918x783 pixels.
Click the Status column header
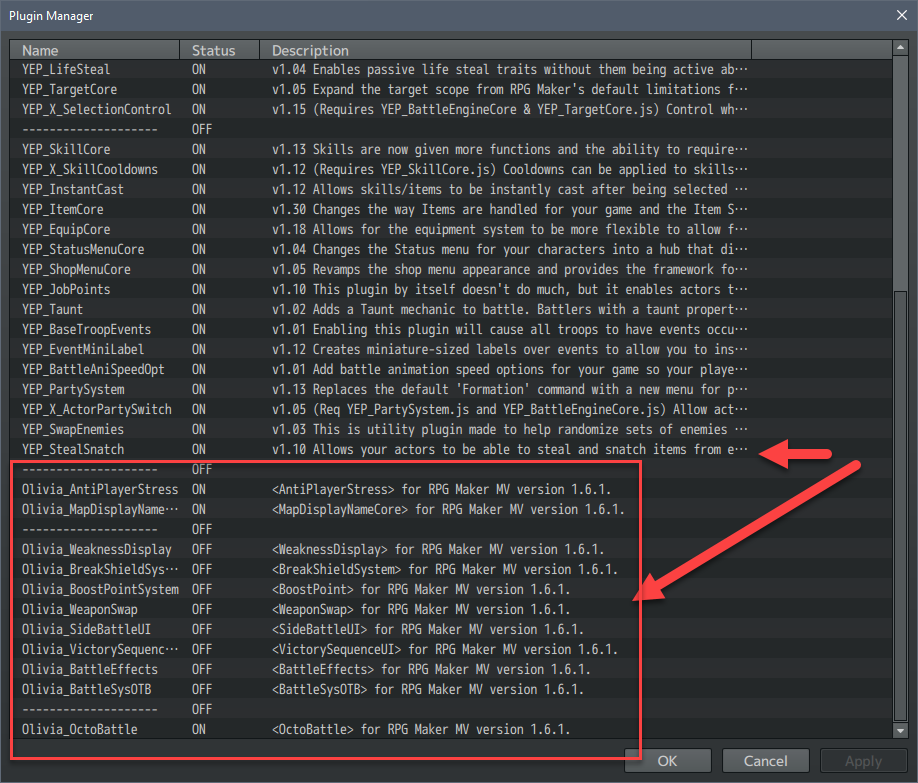coord(220,50)
